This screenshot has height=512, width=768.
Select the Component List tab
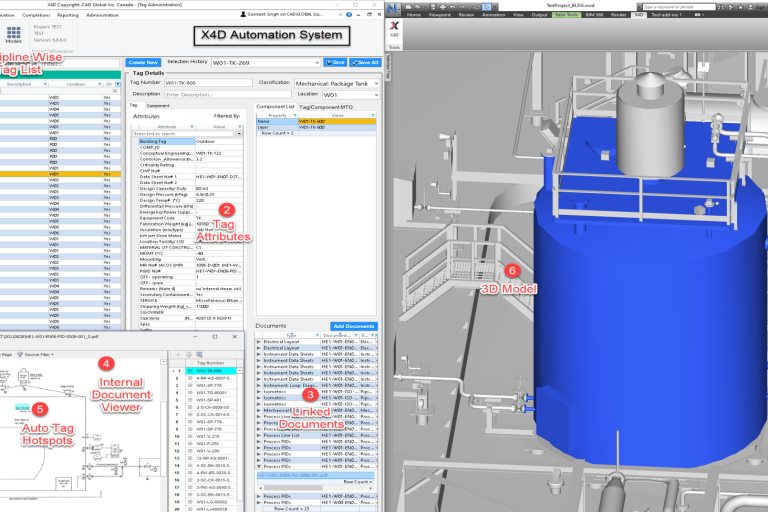click(275, 106)
